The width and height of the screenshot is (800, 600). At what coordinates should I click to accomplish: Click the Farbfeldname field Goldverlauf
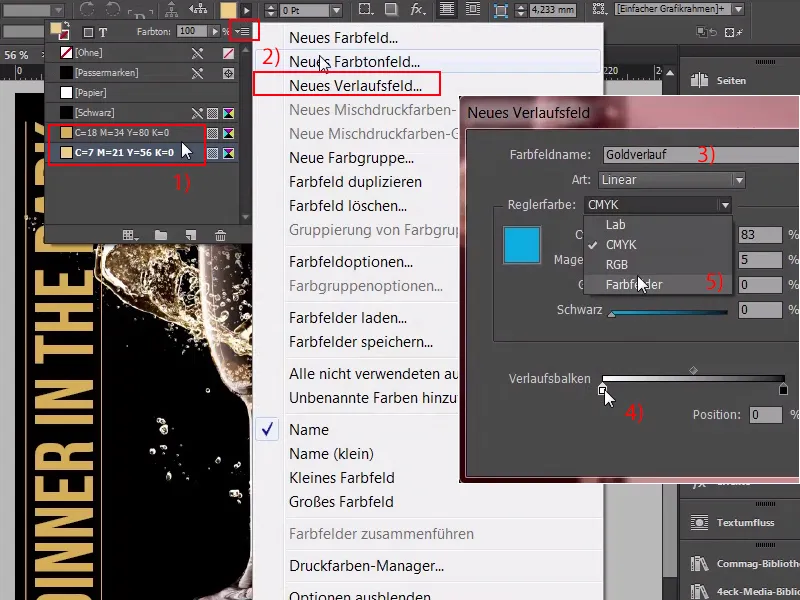click(x=701, y=155)
